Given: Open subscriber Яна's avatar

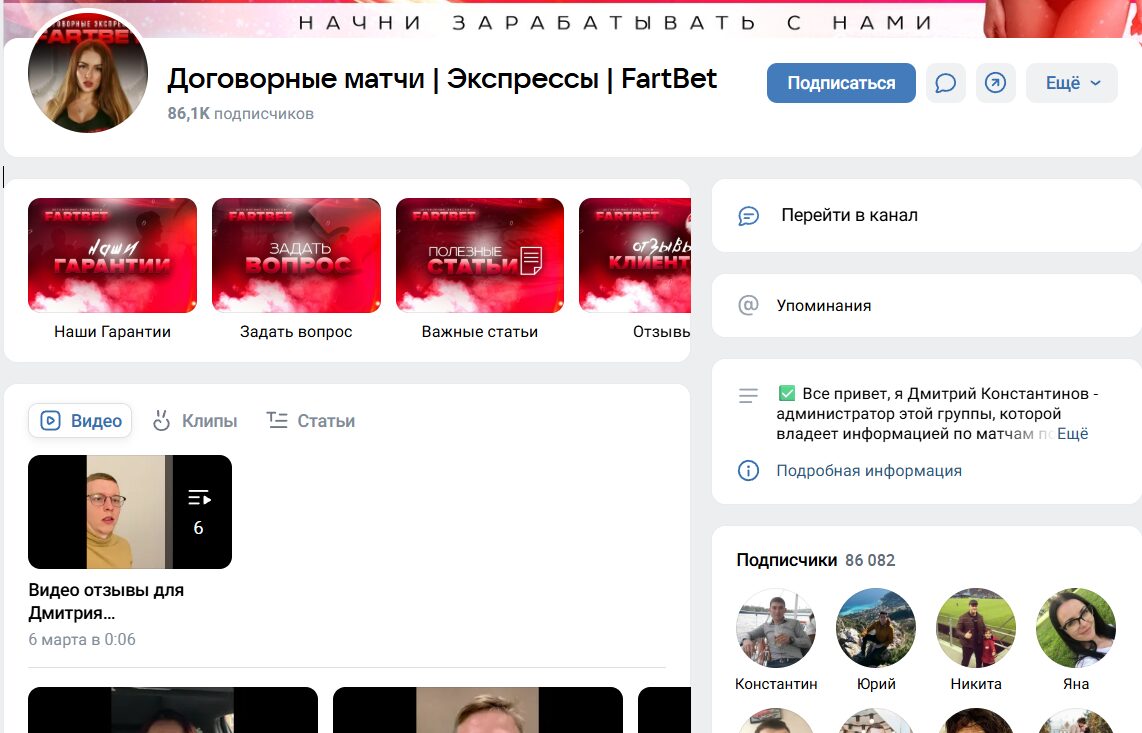Looking at the screenshot, I should [1076, 628].
